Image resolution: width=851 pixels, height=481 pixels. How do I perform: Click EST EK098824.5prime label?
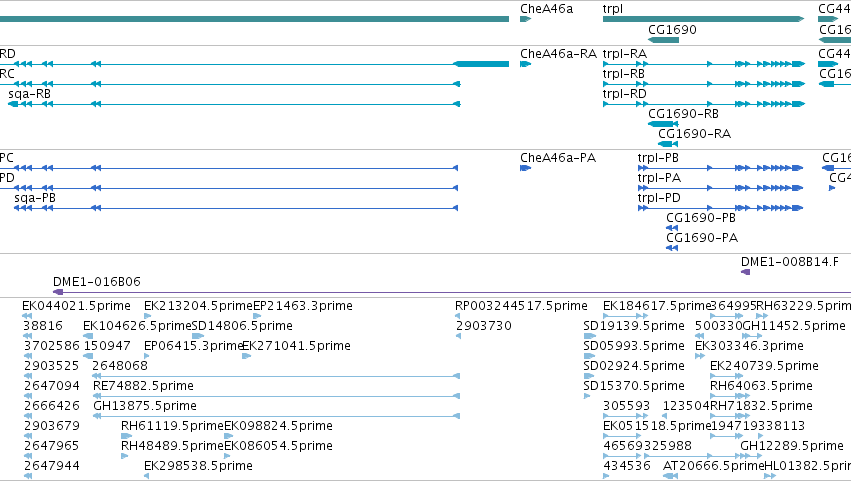pos(278,426)
